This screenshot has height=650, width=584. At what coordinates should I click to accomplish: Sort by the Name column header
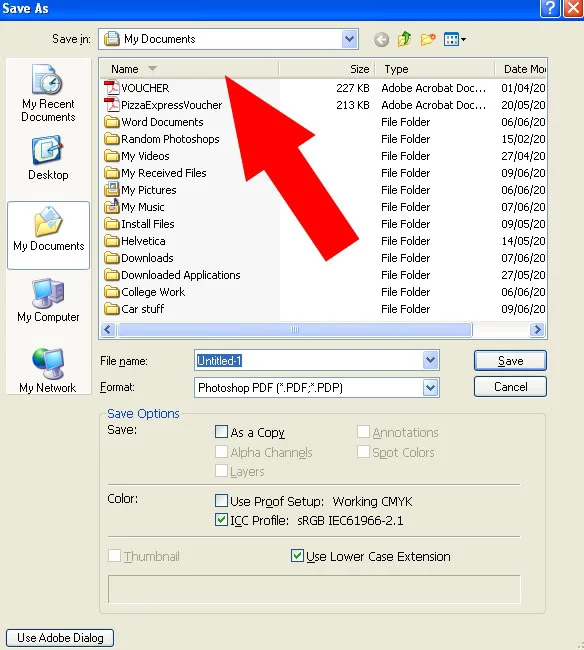click(x=189, y=69)
